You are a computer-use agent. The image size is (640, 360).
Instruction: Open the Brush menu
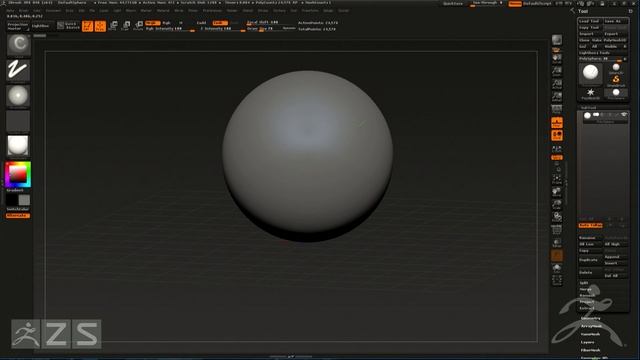(x=24, y=11)
